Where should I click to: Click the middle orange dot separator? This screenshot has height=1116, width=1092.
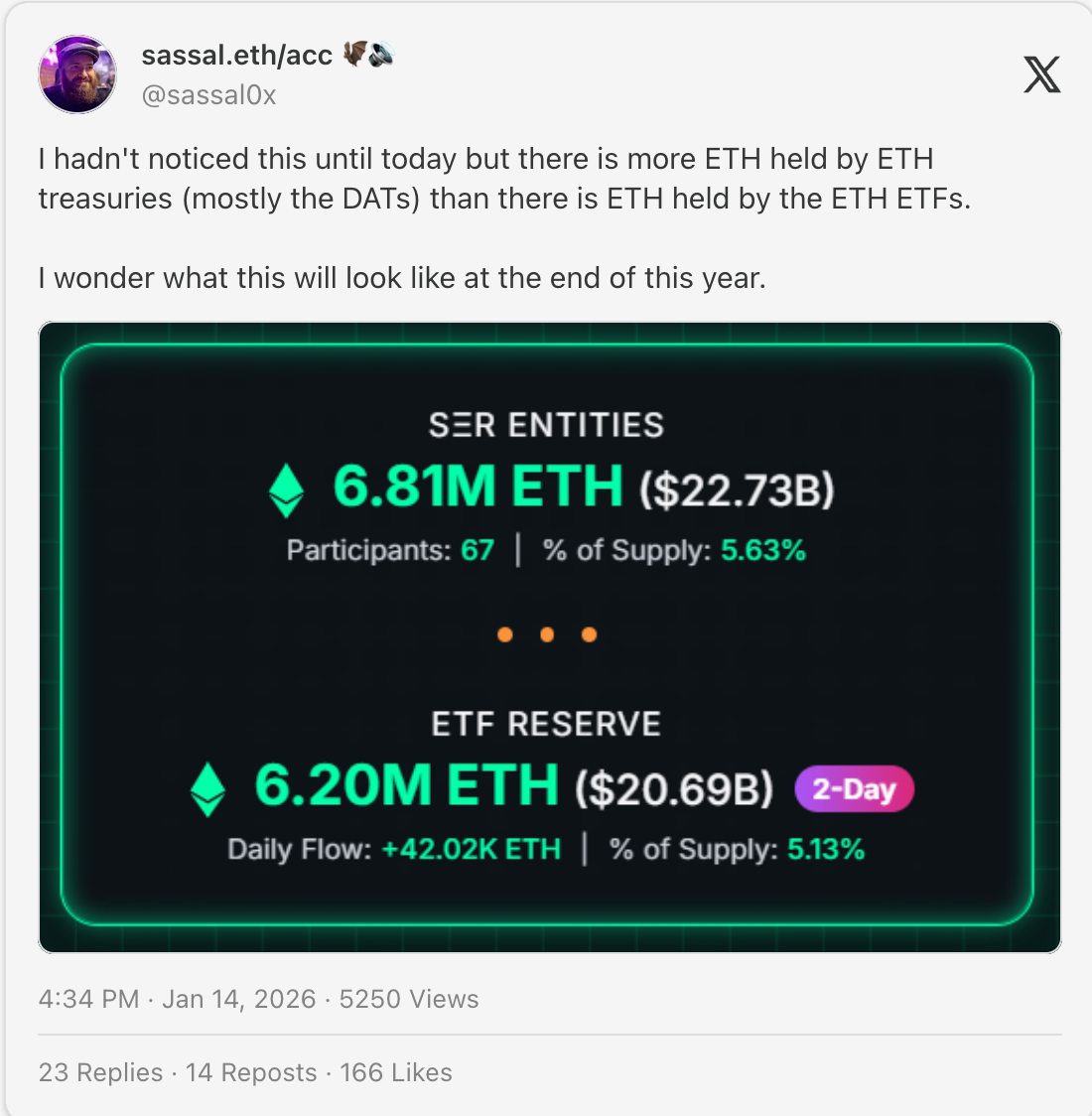(x=547, y=634)
